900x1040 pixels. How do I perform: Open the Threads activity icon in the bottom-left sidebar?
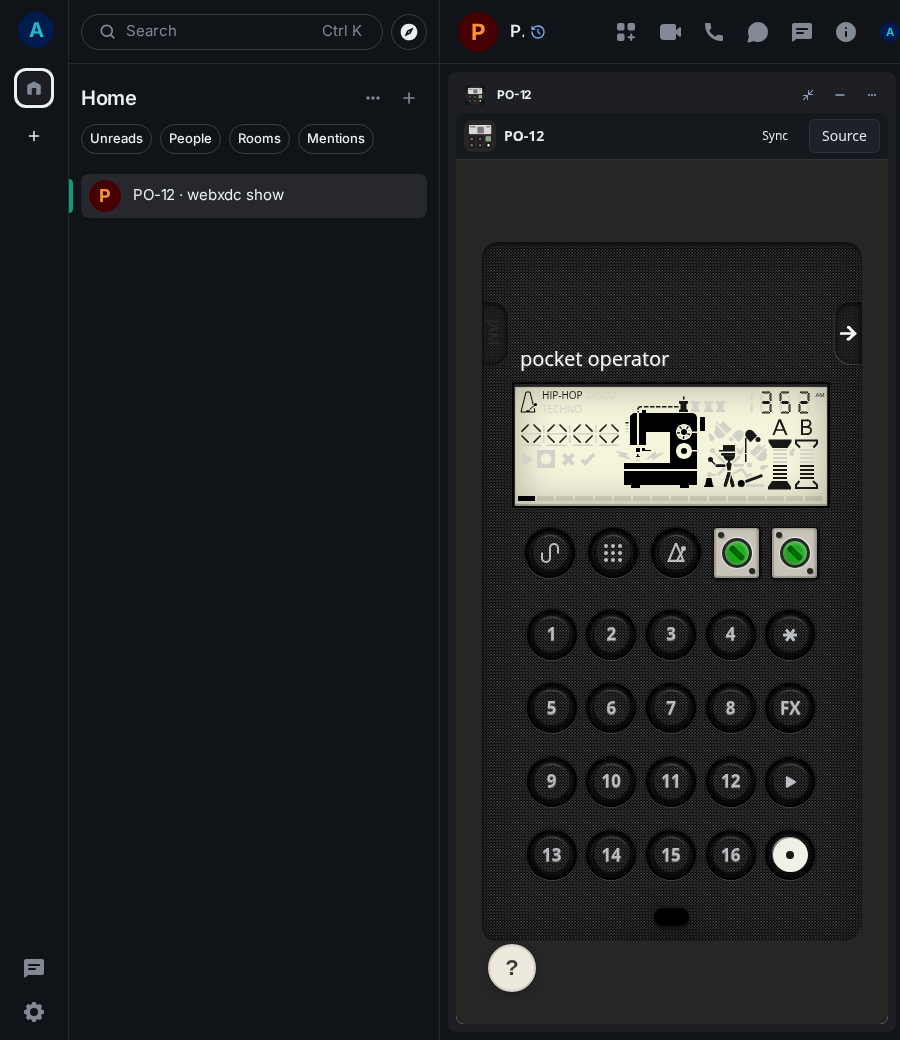click(x=34, y=968)
